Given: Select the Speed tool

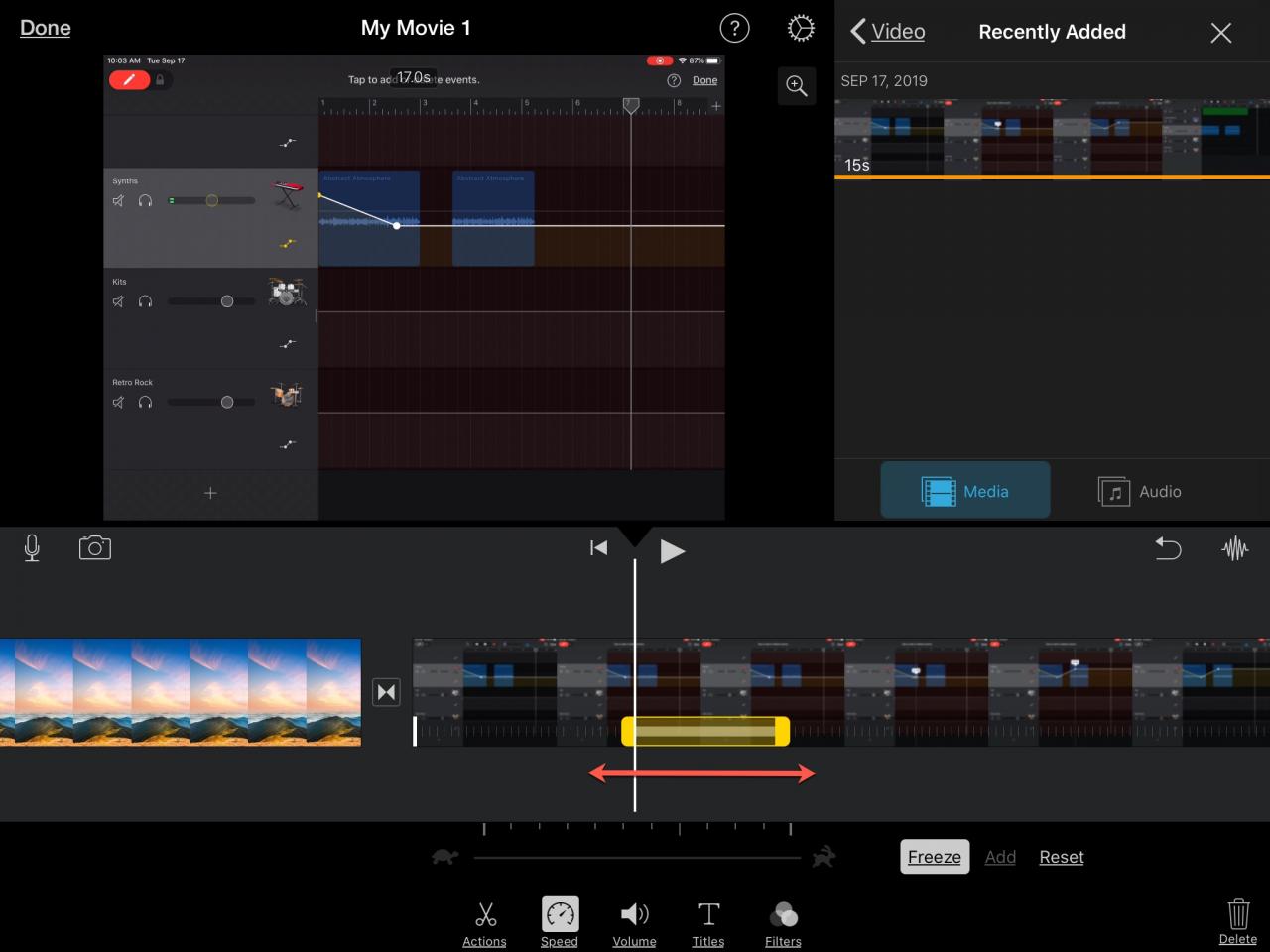Looking at the screenshot, I should point(560,923).
